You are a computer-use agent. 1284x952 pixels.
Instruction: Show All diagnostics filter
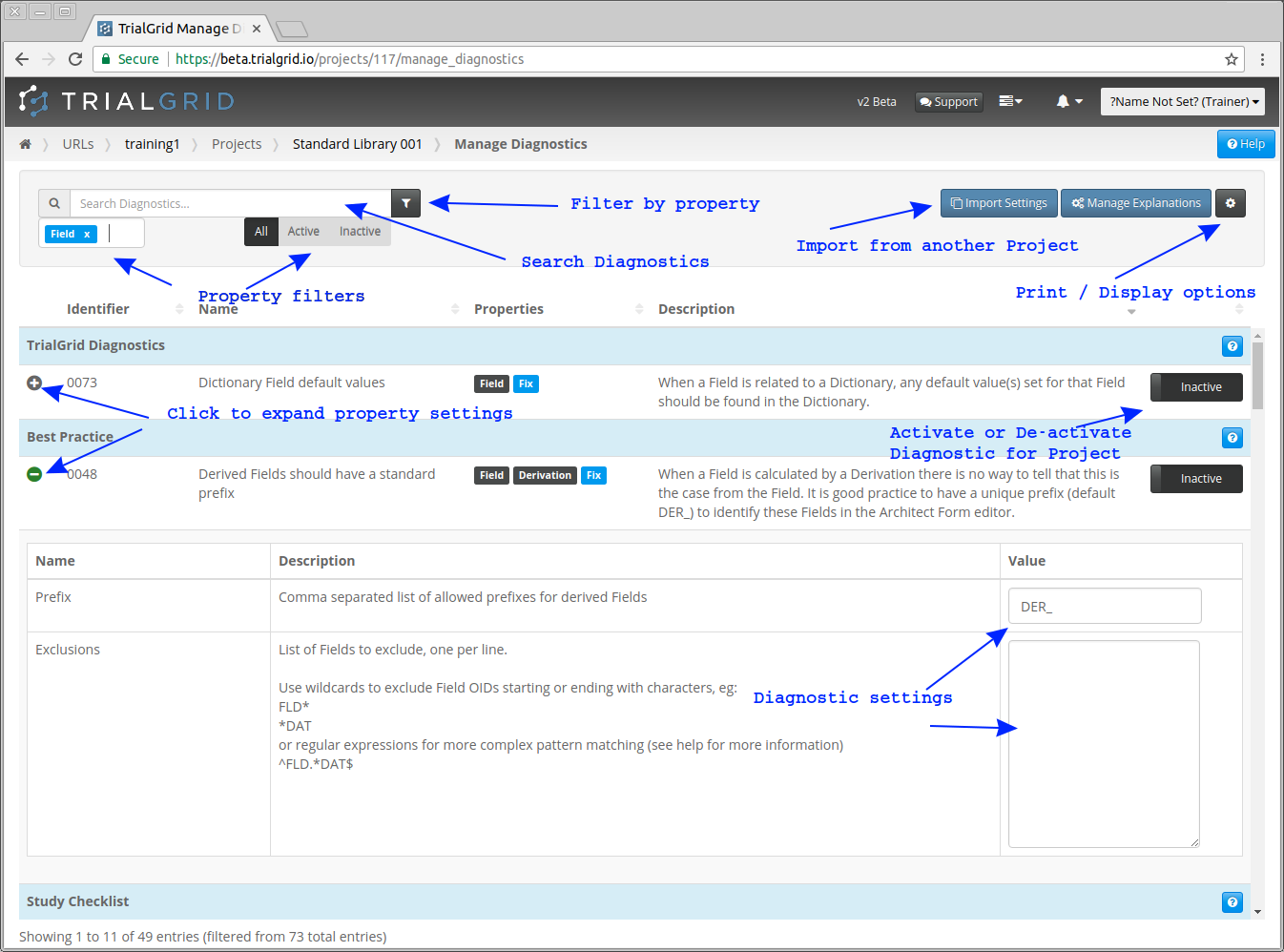261,232
